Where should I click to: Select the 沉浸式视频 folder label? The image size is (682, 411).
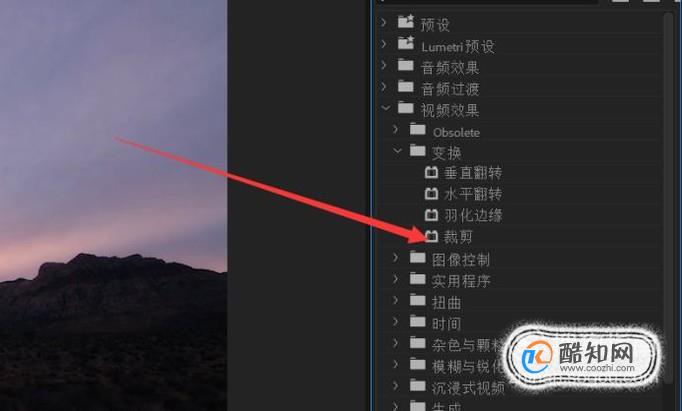[x=468, y=388]
